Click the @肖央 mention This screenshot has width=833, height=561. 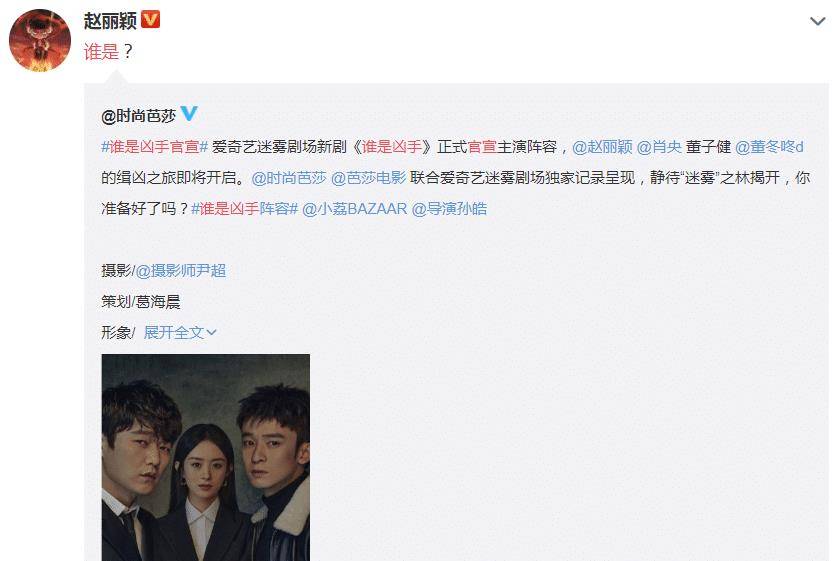click(659, 147)
